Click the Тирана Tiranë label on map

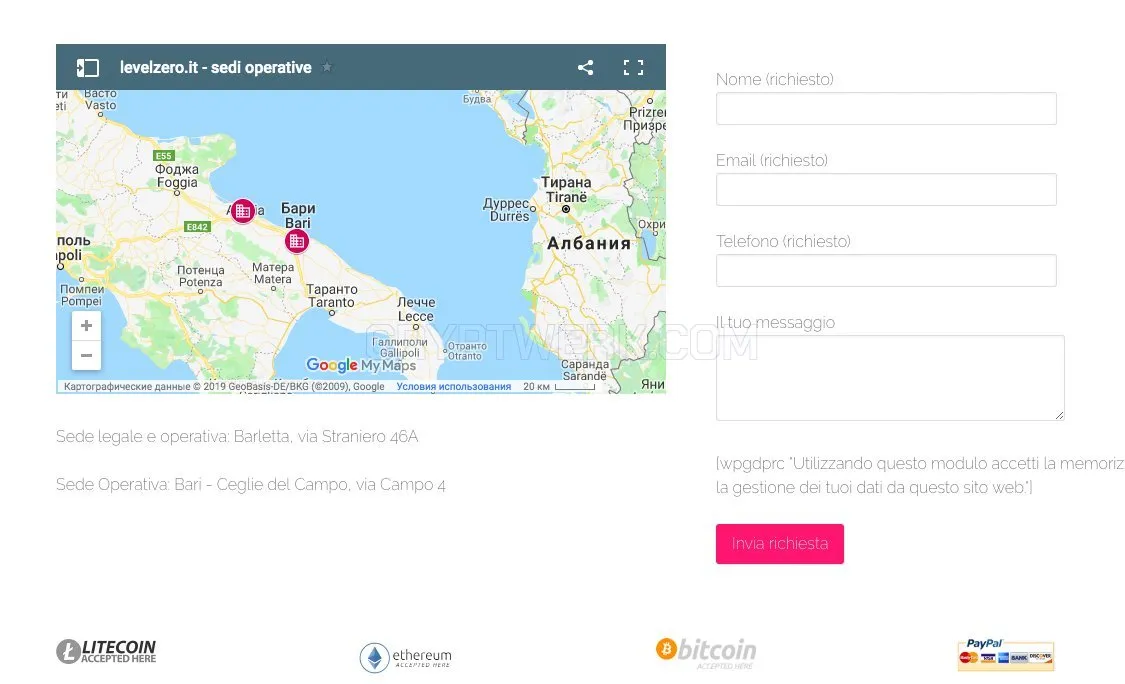point(566,189)
